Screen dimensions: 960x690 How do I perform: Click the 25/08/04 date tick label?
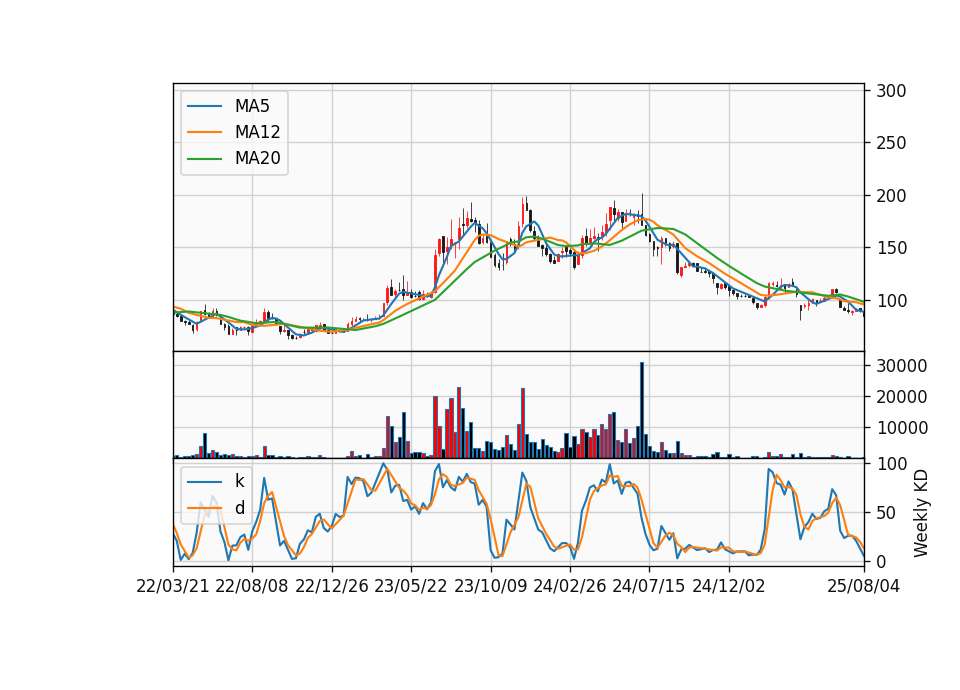point(863,586)
